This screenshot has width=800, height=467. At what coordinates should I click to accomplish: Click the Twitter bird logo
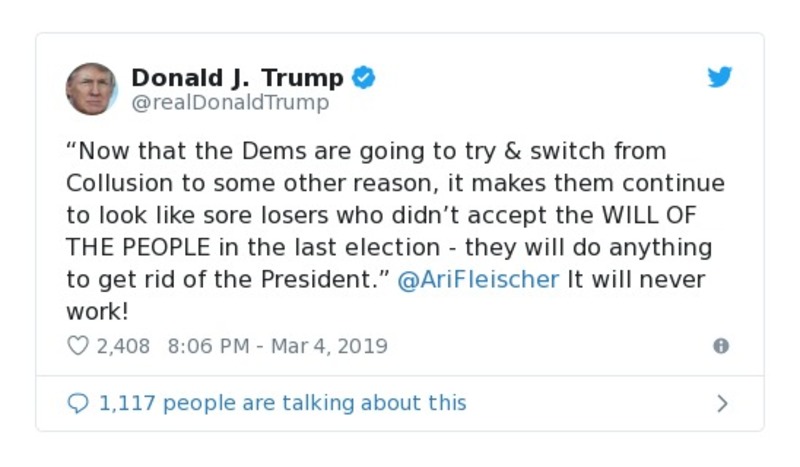tap(720, 78)
